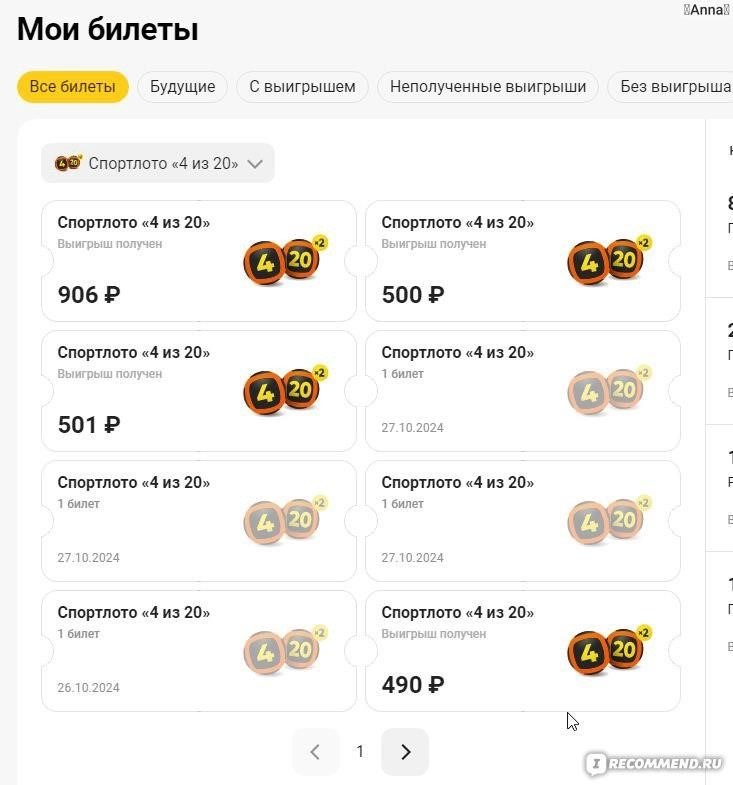Click the small lottery logo in the Спортлото filter
This screenshot has height=785, width=733.
(68, 163)
